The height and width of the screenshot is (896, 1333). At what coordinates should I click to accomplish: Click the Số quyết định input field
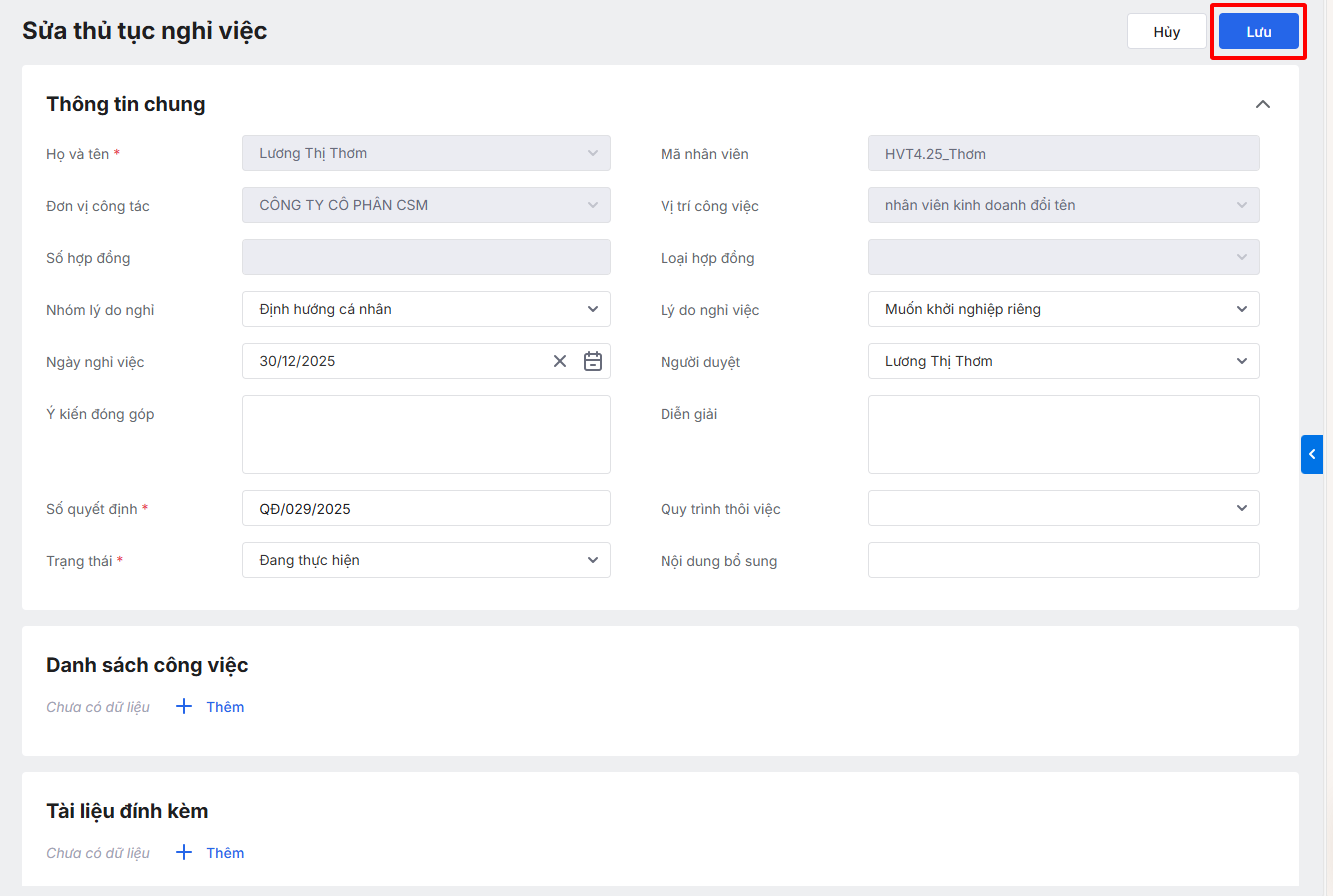pos(426,508)
